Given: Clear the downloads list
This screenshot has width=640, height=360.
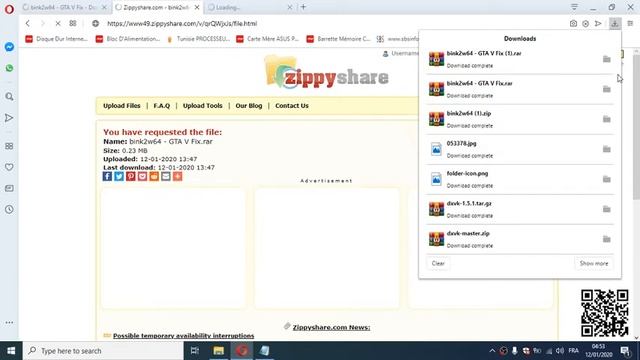Looking at the screenshot, I should (x=438, y=263).
